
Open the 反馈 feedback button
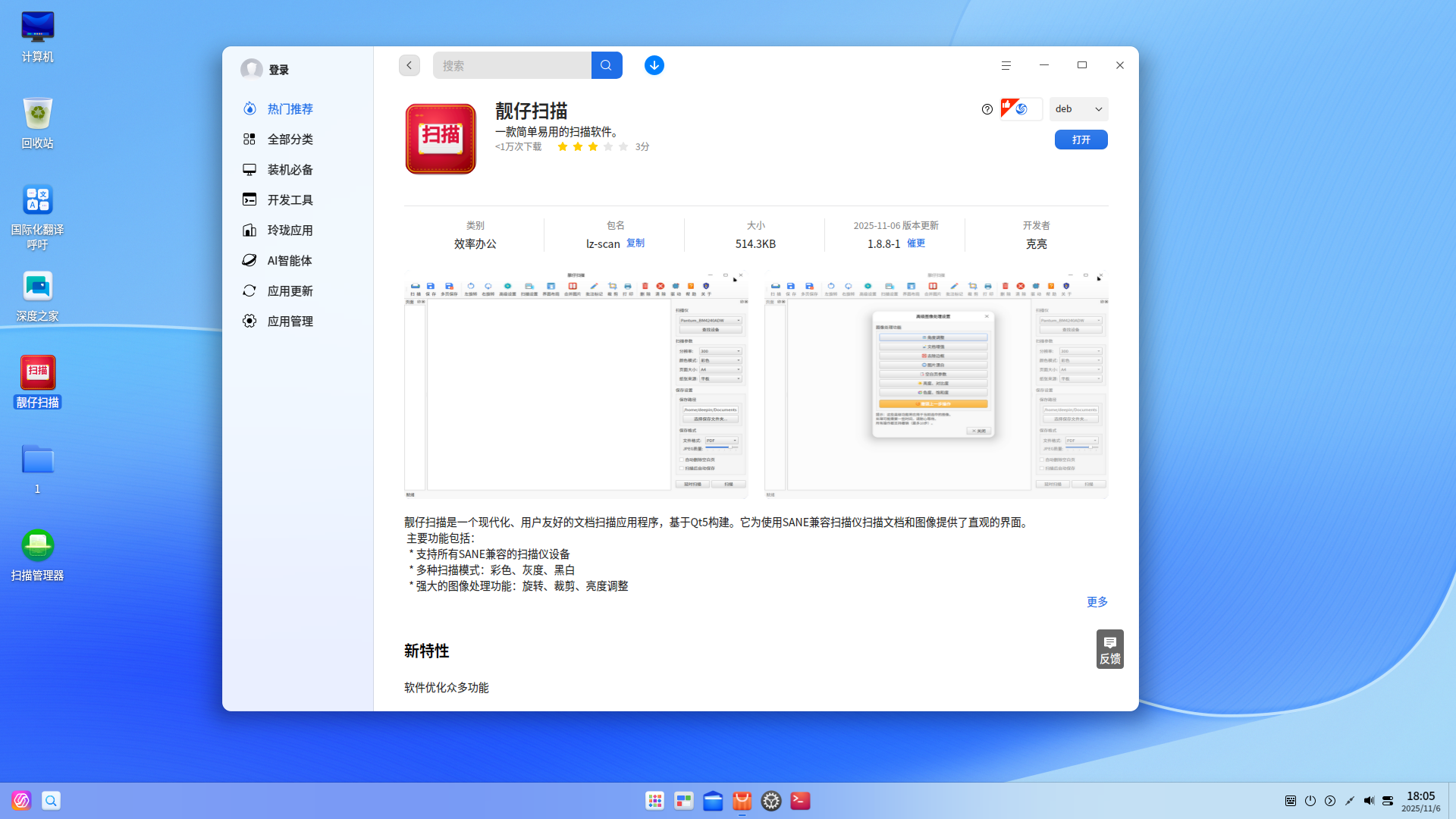pos(1110,649)
